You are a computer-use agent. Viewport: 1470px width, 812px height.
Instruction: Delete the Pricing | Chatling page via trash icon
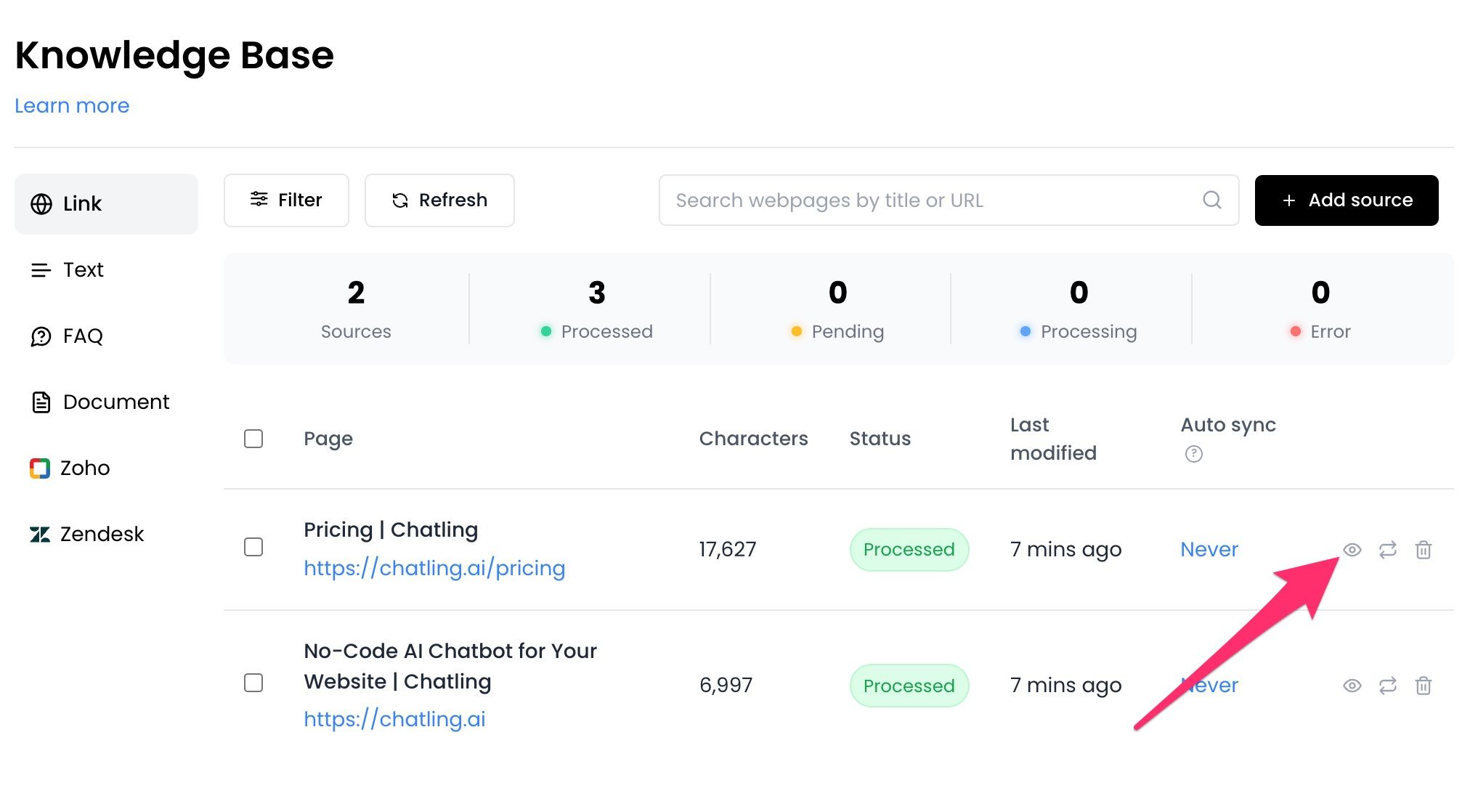(1423, 550)
